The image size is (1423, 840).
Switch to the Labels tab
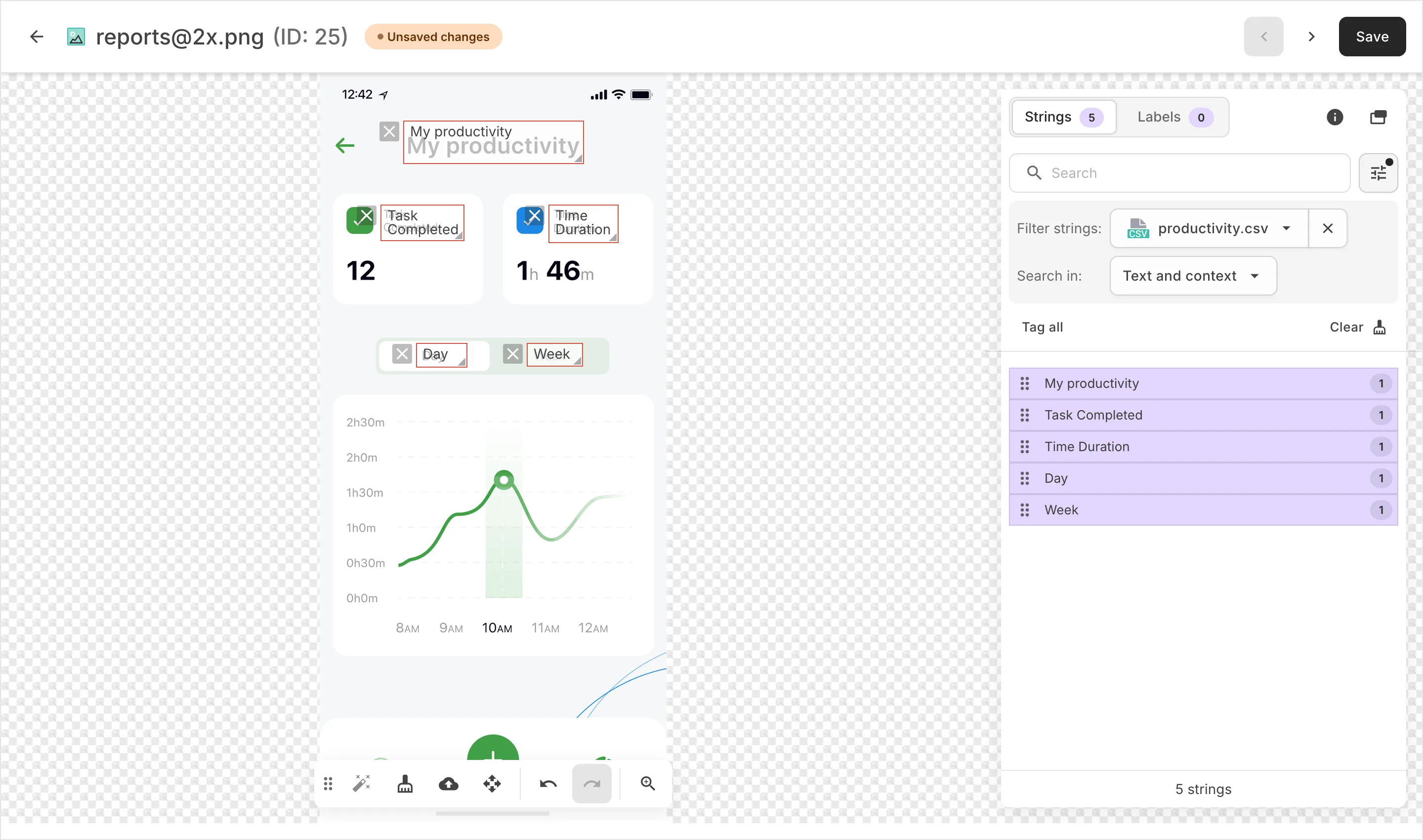pos(1175,117)
